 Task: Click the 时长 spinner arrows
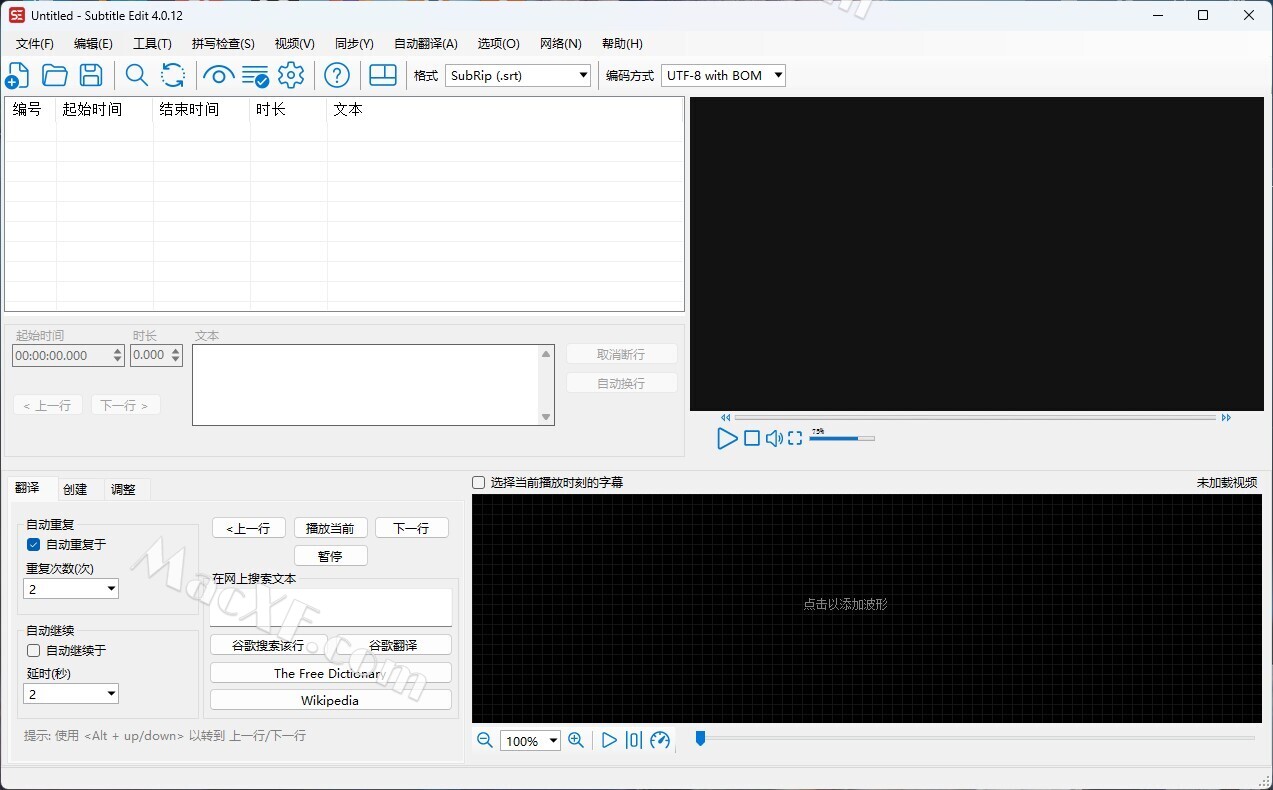(x=176, y=355)
